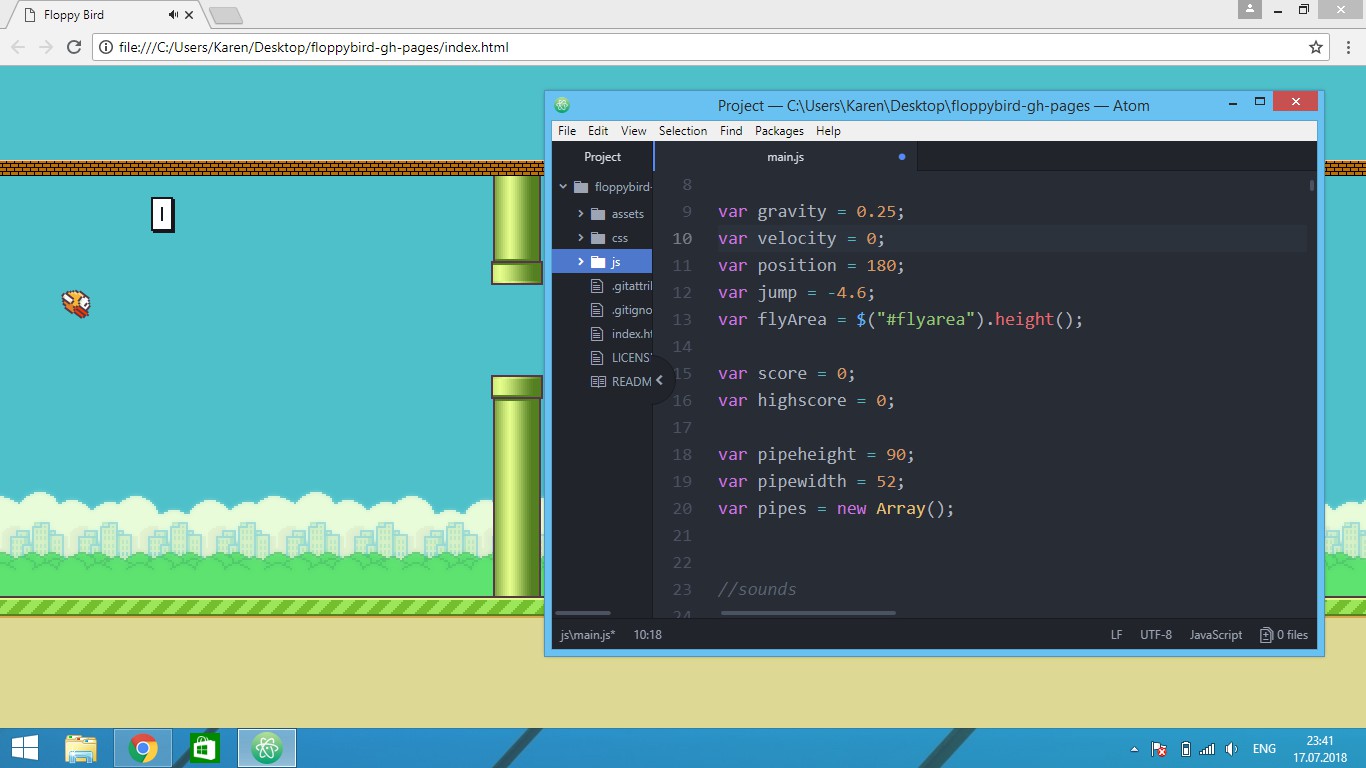The width and height of the screenshot is (1366, 768).
Task: Open the View menu in Atom
Action: point(634,131)
